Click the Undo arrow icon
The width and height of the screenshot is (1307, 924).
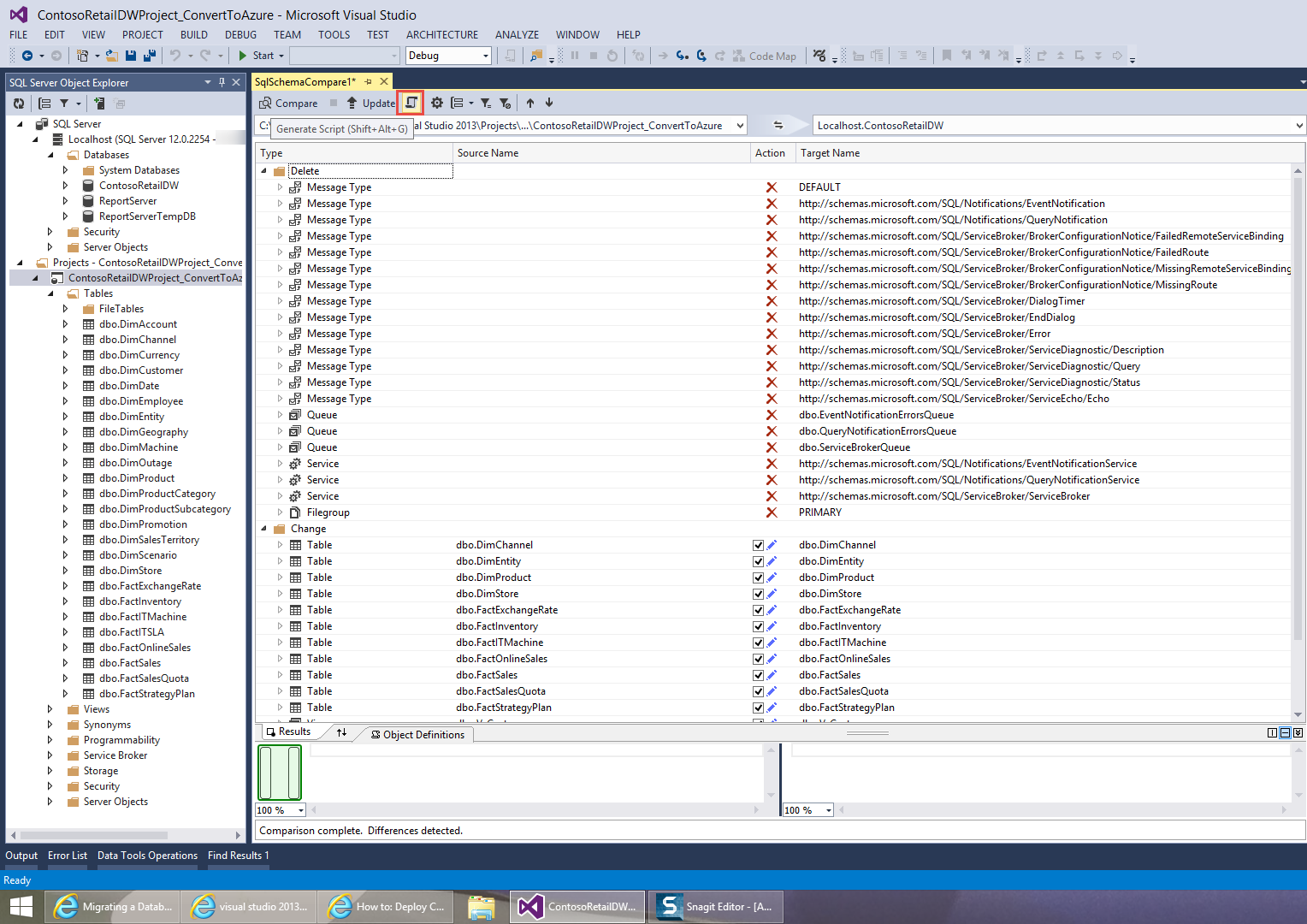point(175,56)
